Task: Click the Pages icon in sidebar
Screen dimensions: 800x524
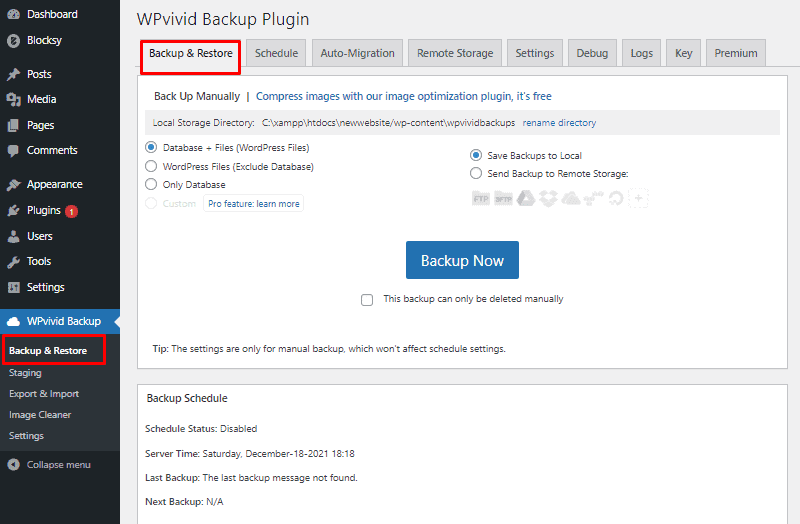Action: click(x=14, y=125)
